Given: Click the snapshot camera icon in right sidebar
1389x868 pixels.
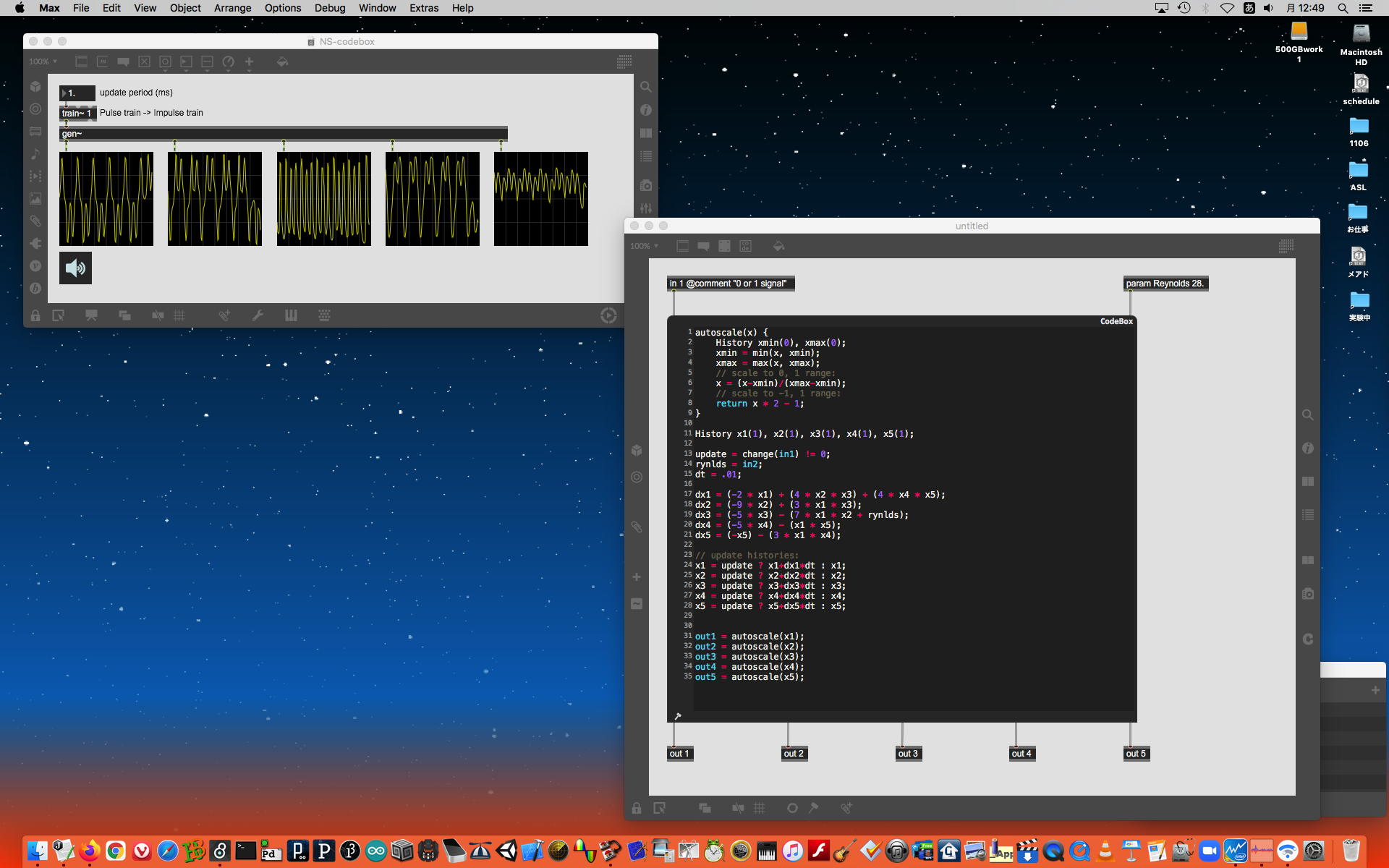Looking at the screenshot, I should (x=646, y=186).
